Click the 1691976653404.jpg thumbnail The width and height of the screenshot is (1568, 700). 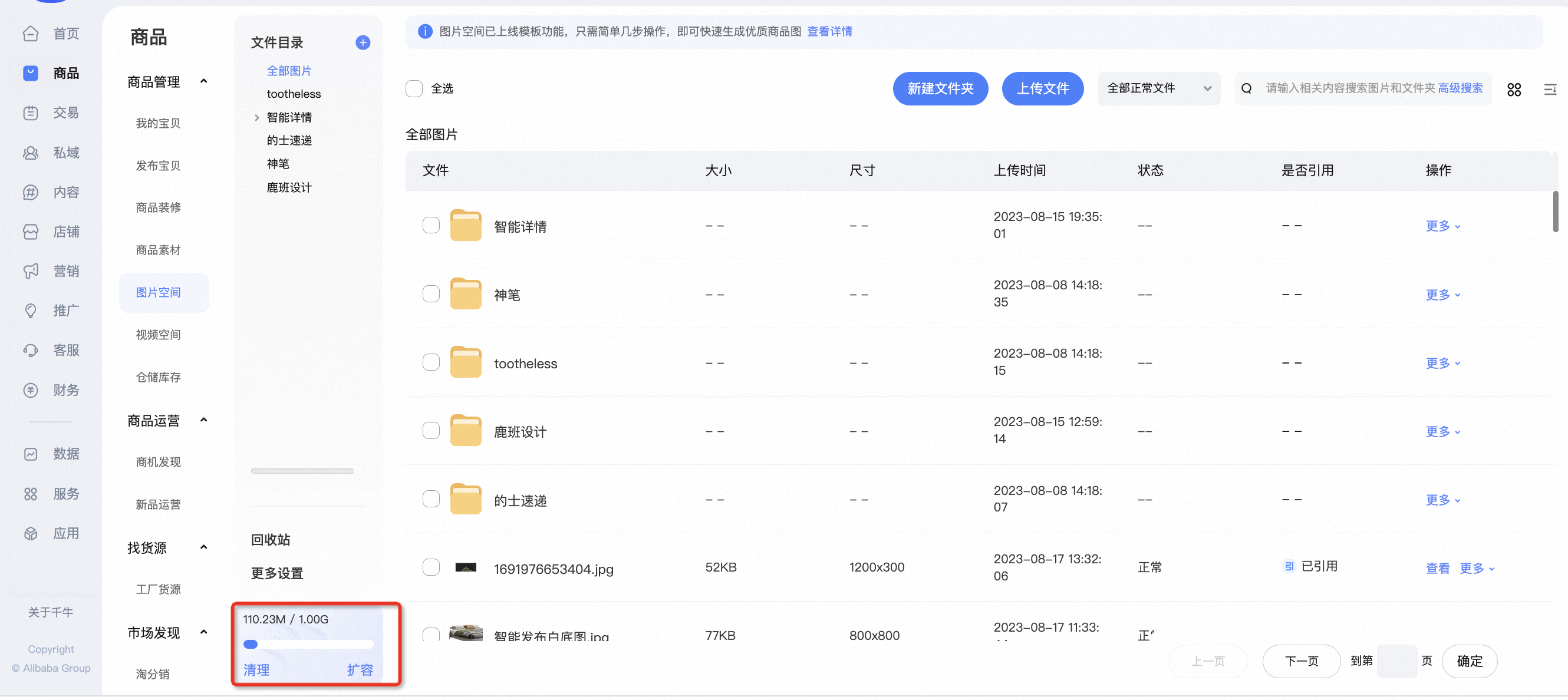[x=466, y=567]
